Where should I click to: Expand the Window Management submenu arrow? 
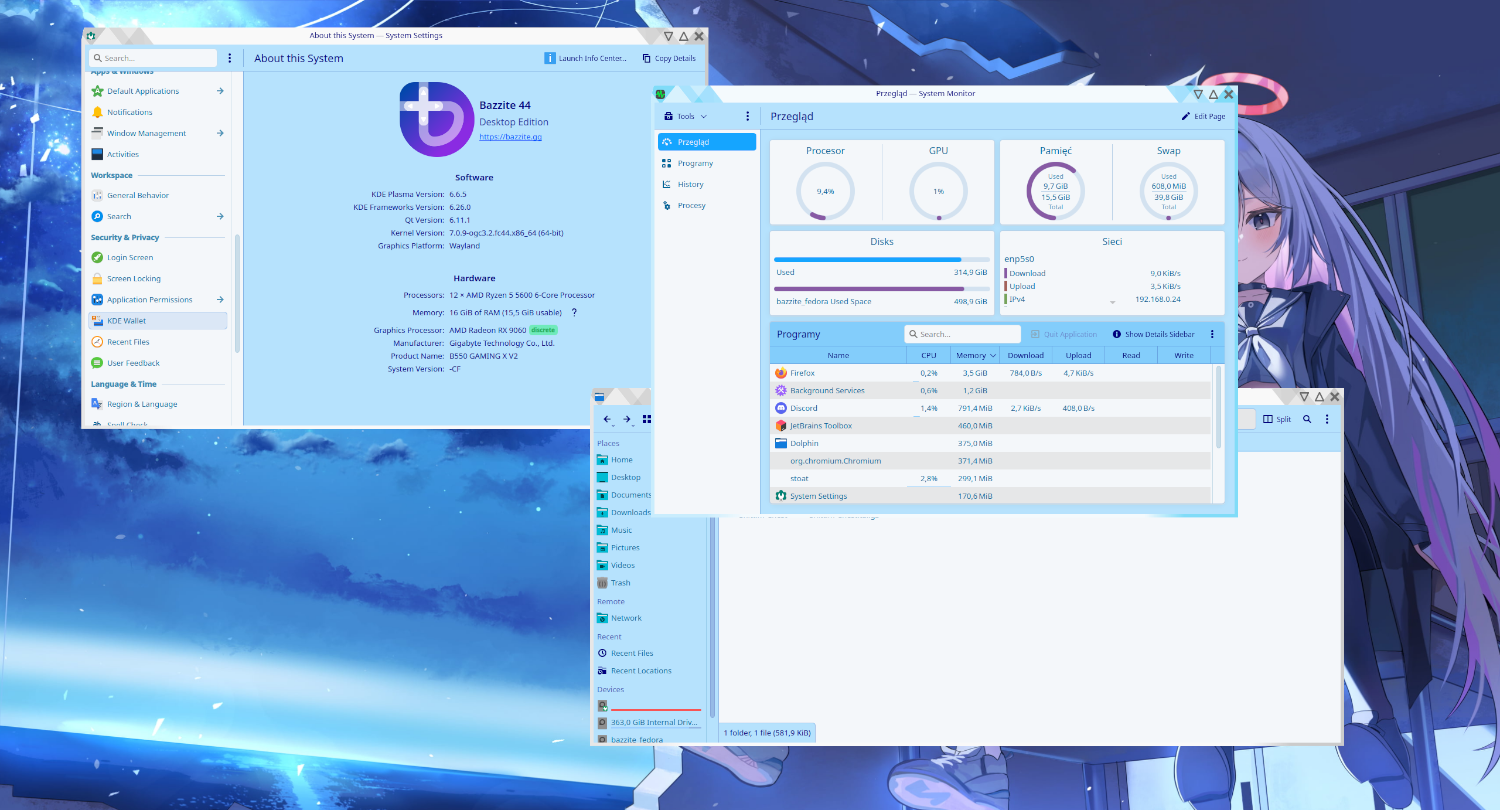pyautogui.click(x=219, y=133)
